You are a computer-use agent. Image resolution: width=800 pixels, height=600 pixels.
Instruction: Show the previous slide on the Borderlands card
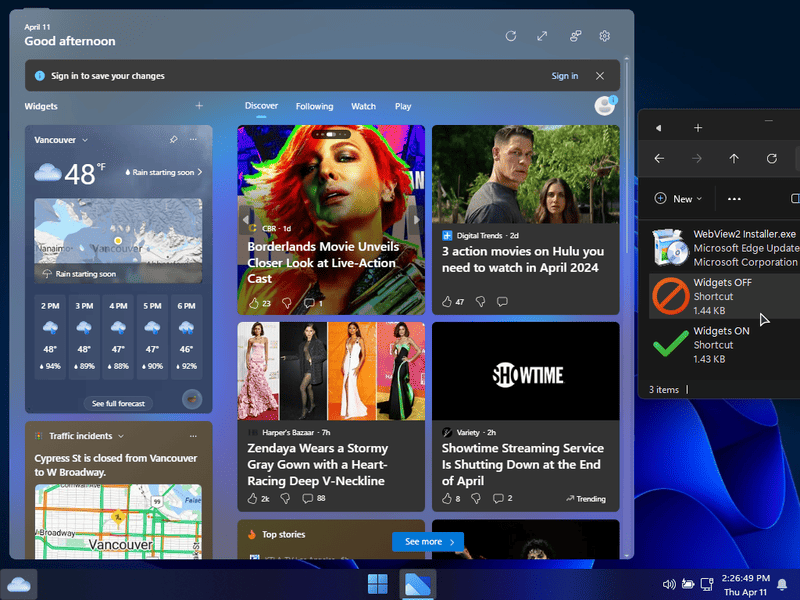245,220
